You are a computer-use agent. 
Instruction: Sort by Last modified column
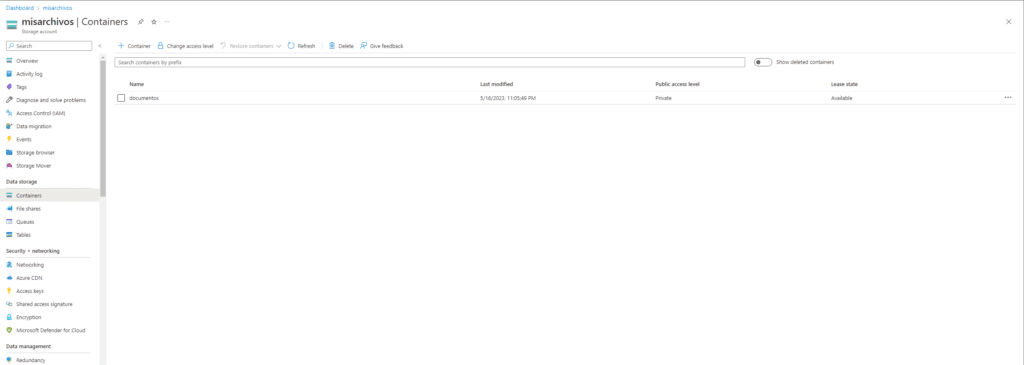pyautogui.click(x=496, y=84)
